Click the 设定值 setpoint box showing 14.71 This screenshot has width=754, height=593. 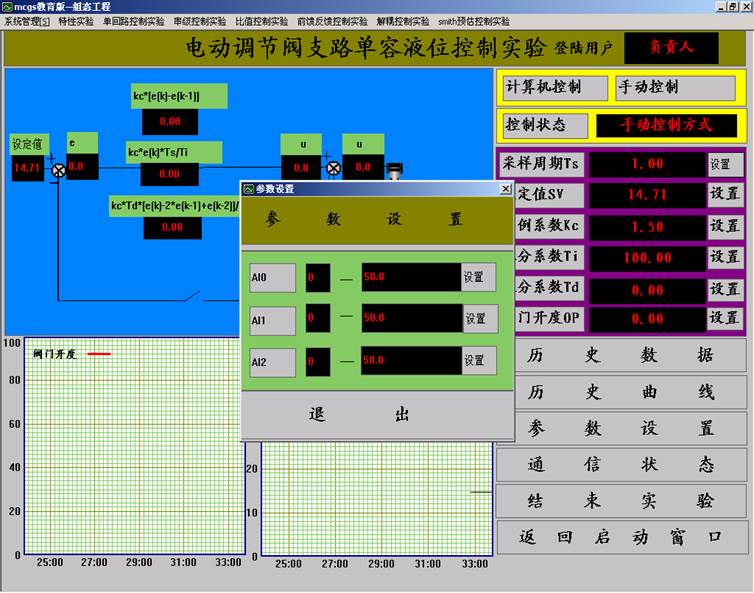pyautogui.click(x=27, y=167)
